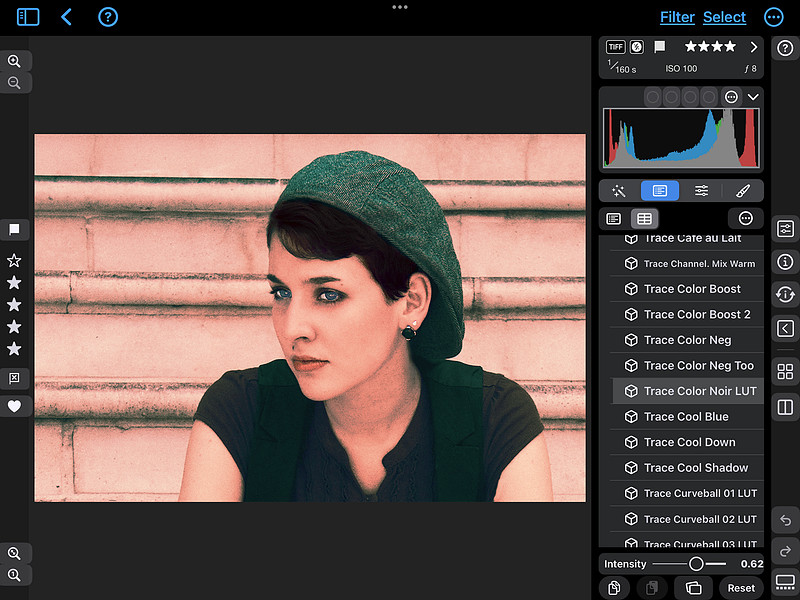The height and width of the screenshot is (600, 800).
Task: Click the bottom-left 1:1 zoom magnifier
Action: 14,575
